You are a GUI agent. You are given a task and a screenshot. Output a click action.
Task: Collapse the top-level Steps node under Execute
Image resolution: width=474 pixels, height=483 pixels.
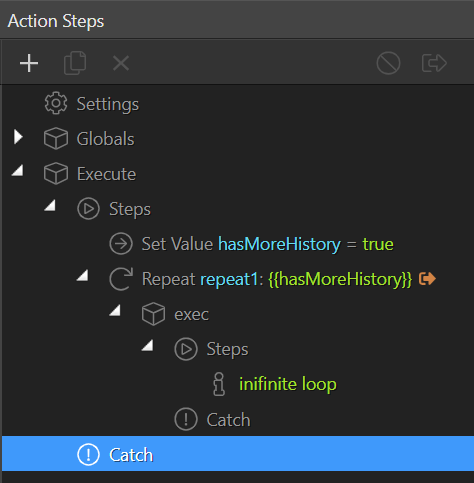point(50,205)
